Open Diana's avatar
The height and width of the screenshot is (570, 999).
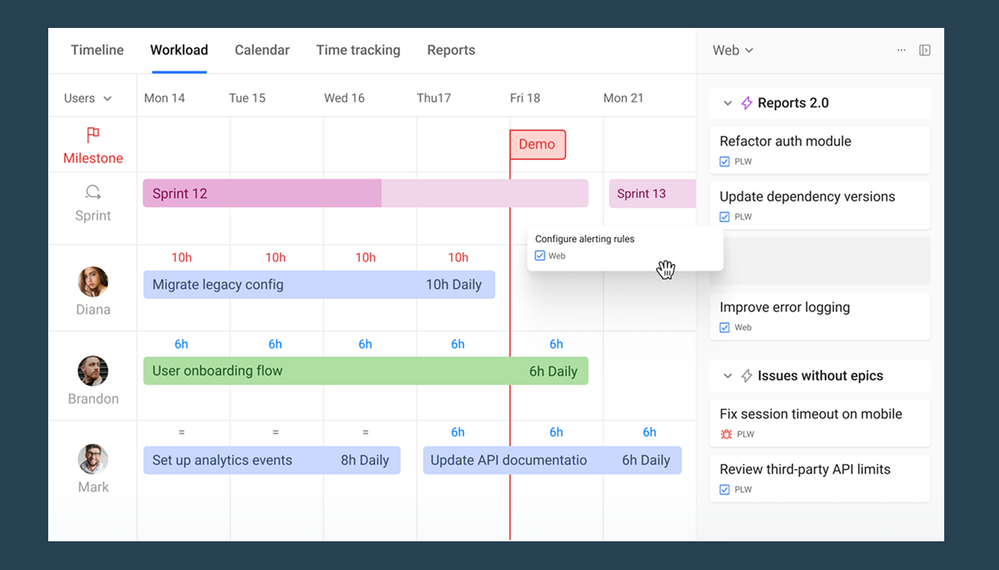93,281
